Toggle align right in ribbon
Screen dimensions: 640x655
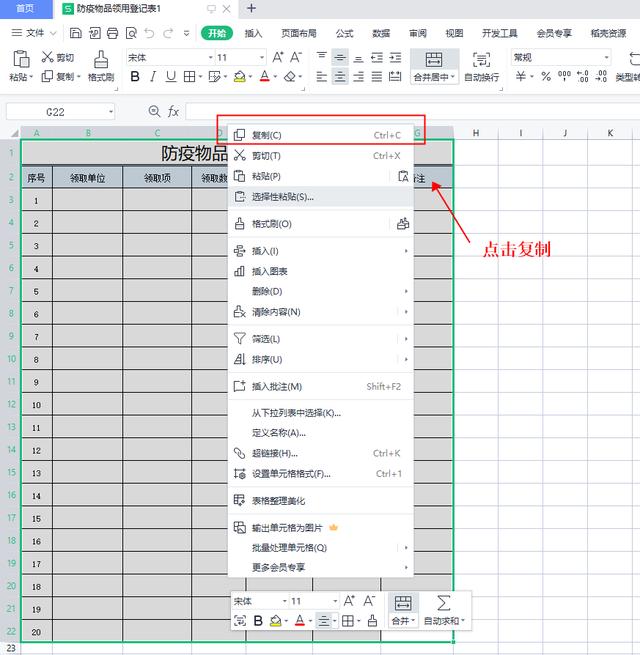click(358, 76)
